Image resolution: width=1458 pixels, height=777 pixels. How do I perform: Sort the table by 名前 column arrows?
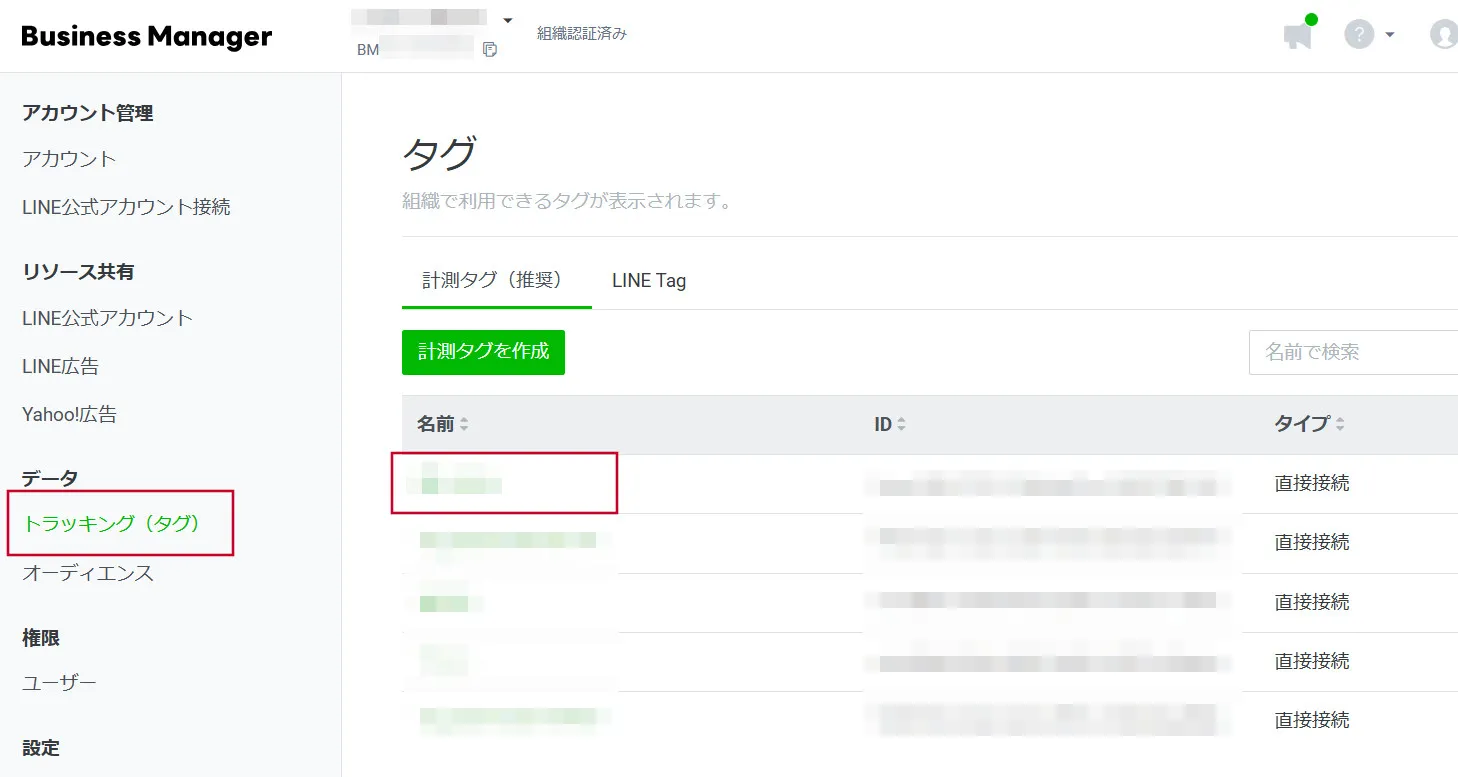(x=464, y=425)
